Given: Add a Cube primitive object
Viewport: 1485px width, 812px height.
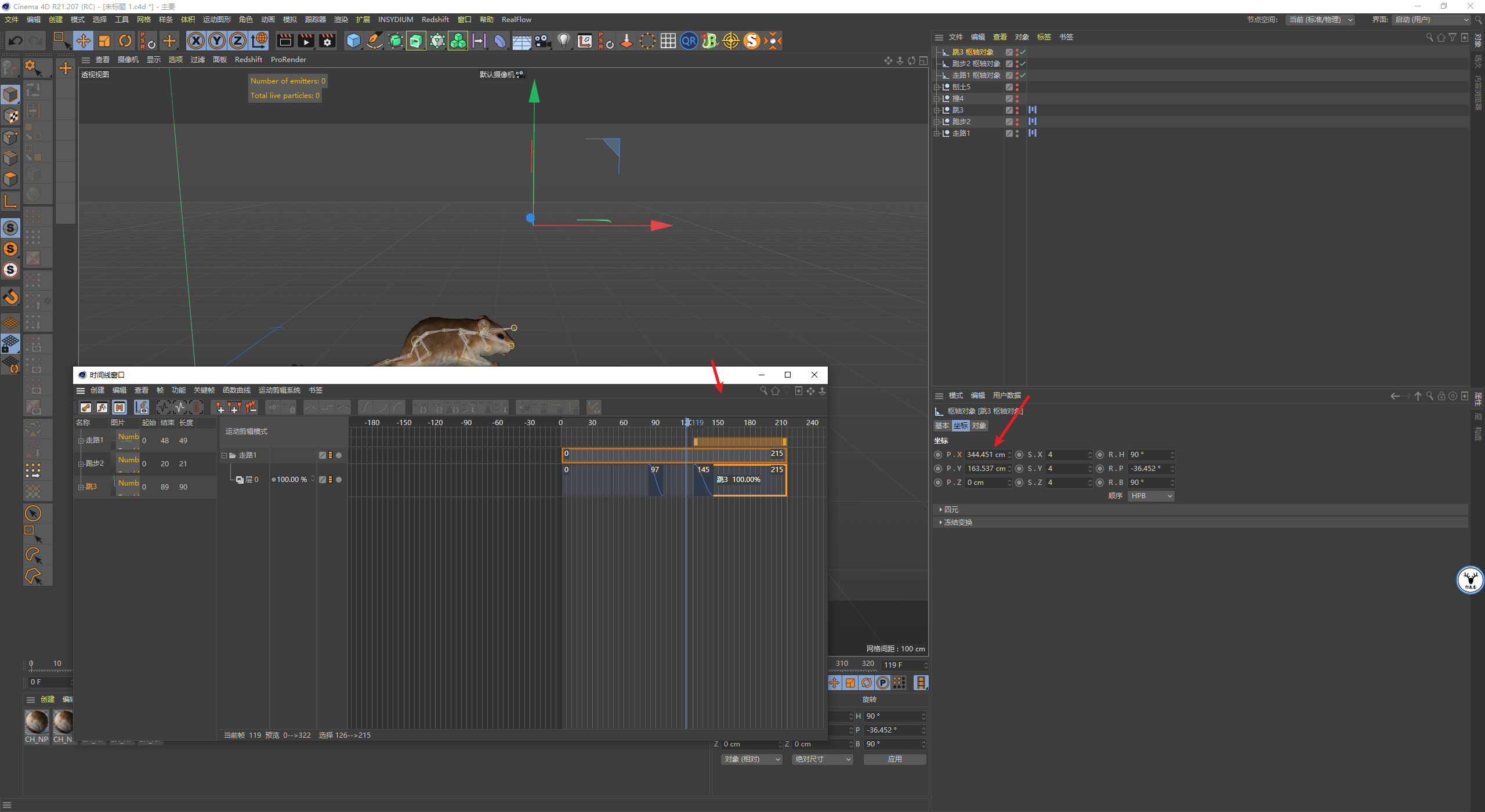Looking at the screenshot, I should click(x=353, y=41).
